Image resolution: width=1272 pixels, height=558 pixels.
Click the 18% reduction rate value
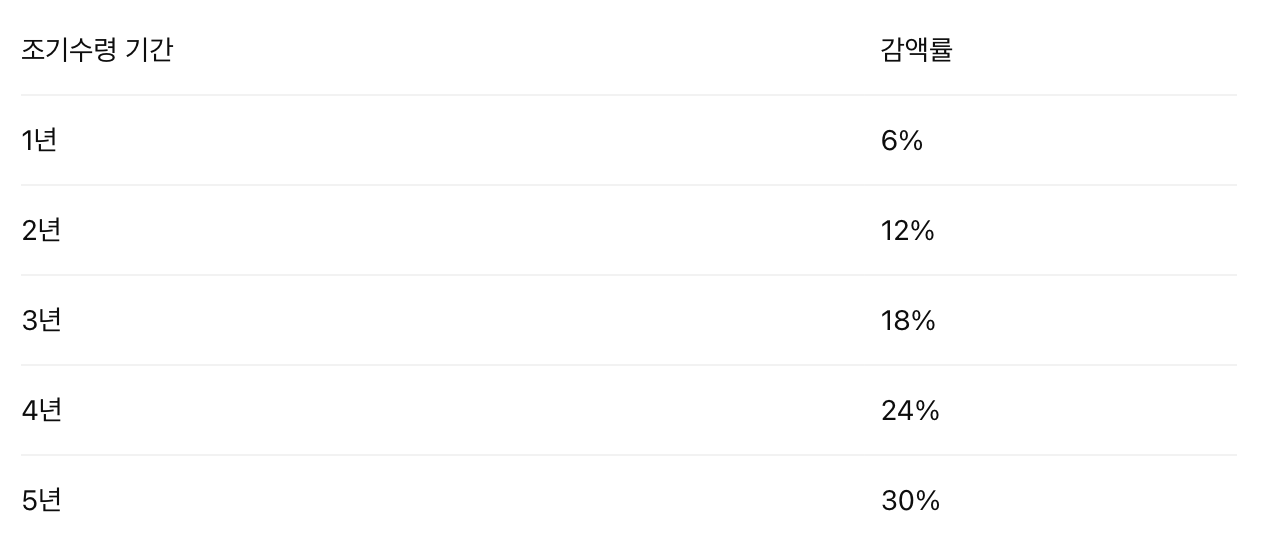coord(908,321)
